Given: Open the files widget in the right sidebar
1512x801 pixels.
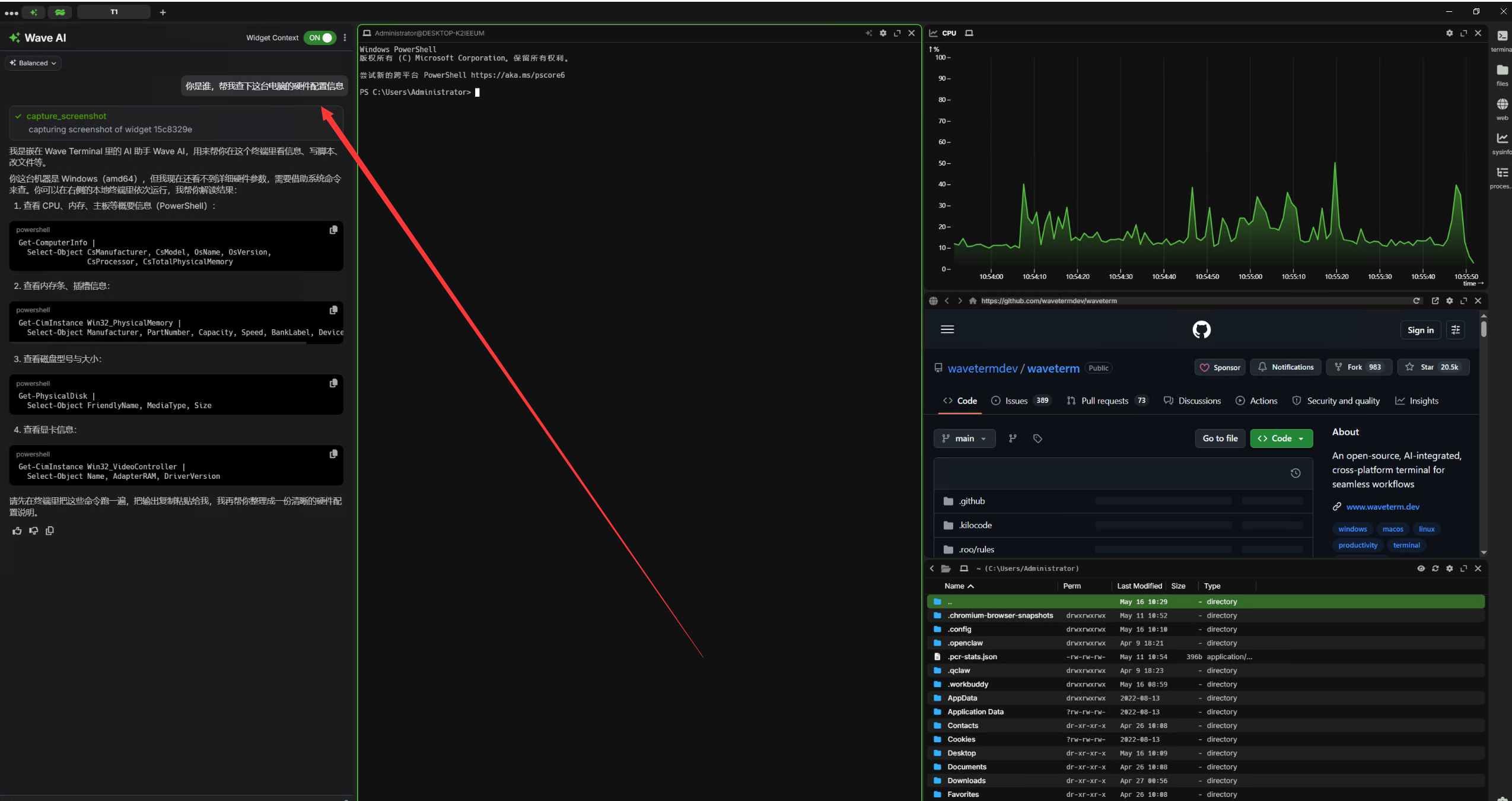Looking at the screenshot, I should 1502,74.
